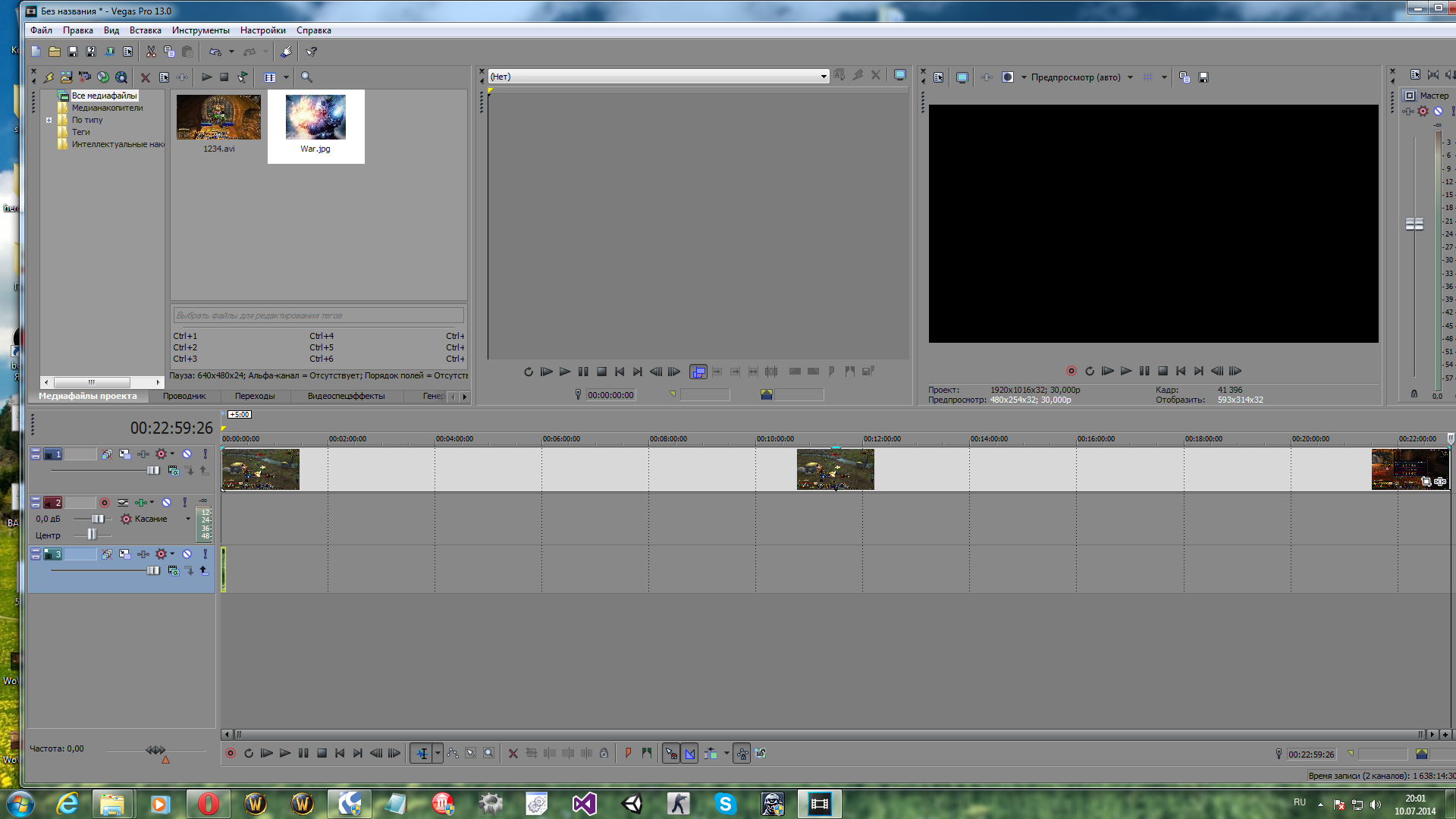The width and height of the screenshot is (1456, 819).
Task: Solo video track 3
Action: click(x=205, y=554)
